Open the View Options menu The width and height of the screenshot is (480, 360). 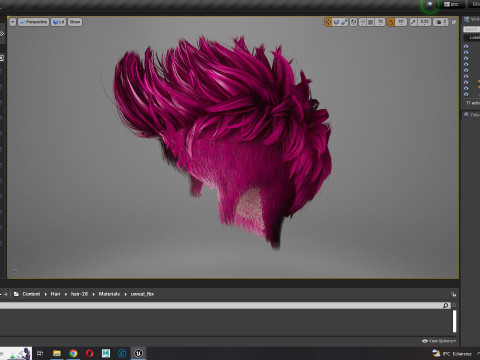[x=438, y=341]
